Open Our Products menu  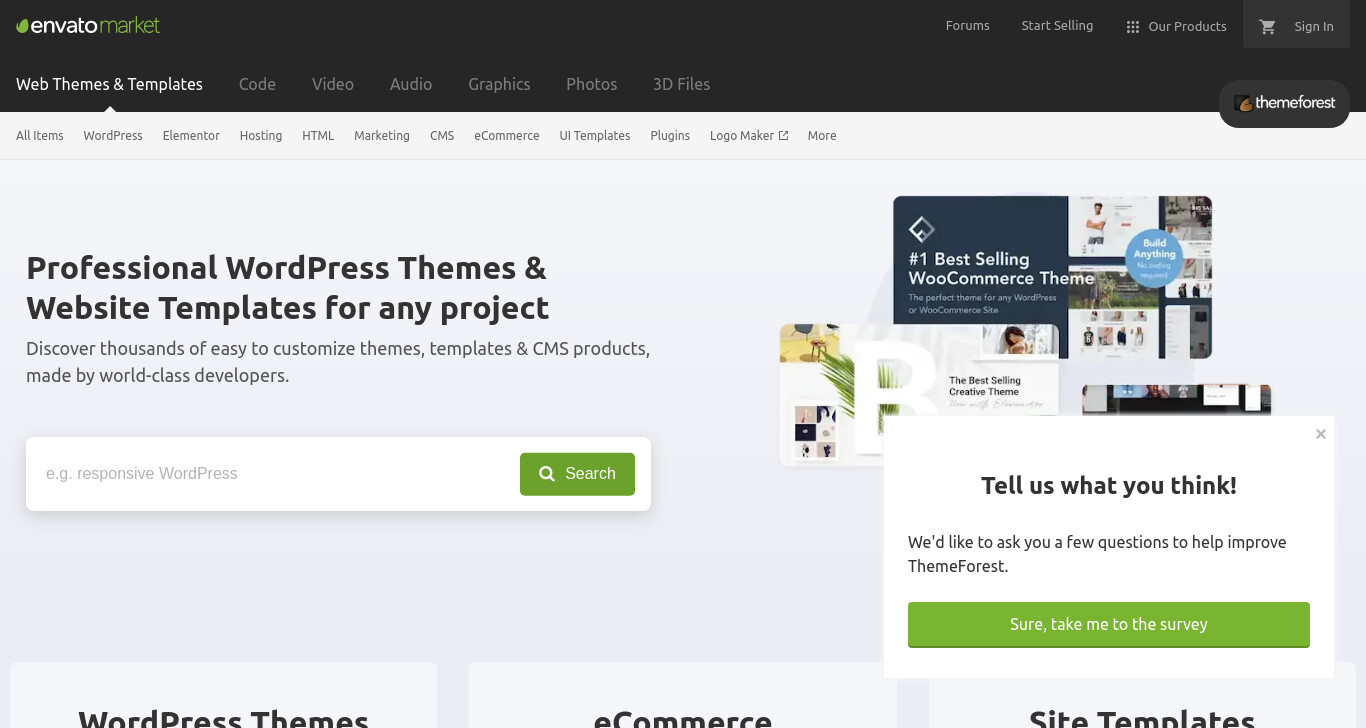click(1176, 27)
